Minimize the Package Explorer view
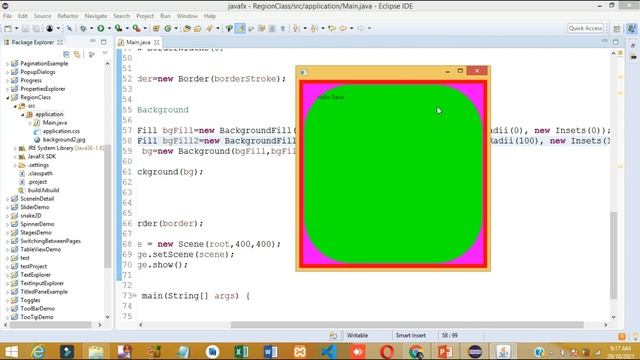The height and width of the screenshot is (360, 640). [93, 42]
